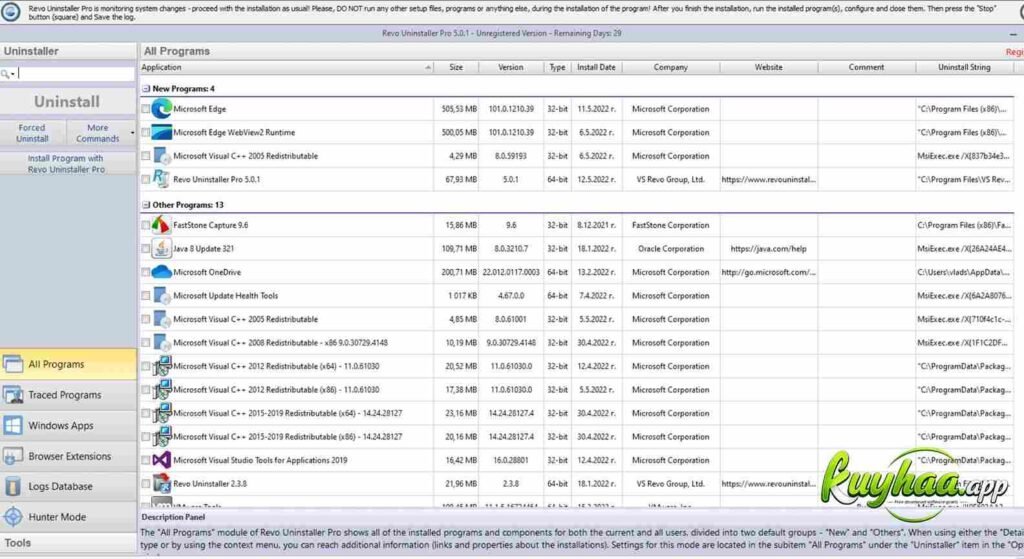Click the Uninstall String column header

964,67
